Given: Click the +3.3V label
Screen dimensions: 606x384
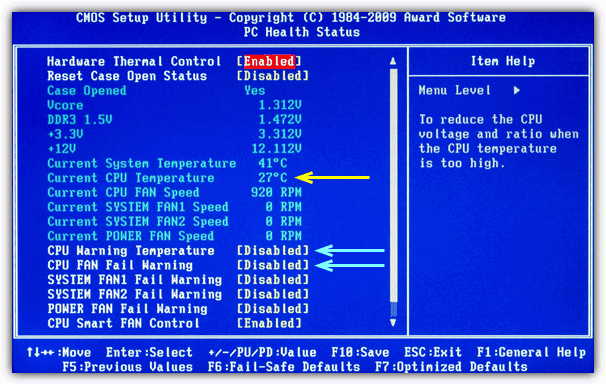Looking at the screenshot, I should (65, 134).
